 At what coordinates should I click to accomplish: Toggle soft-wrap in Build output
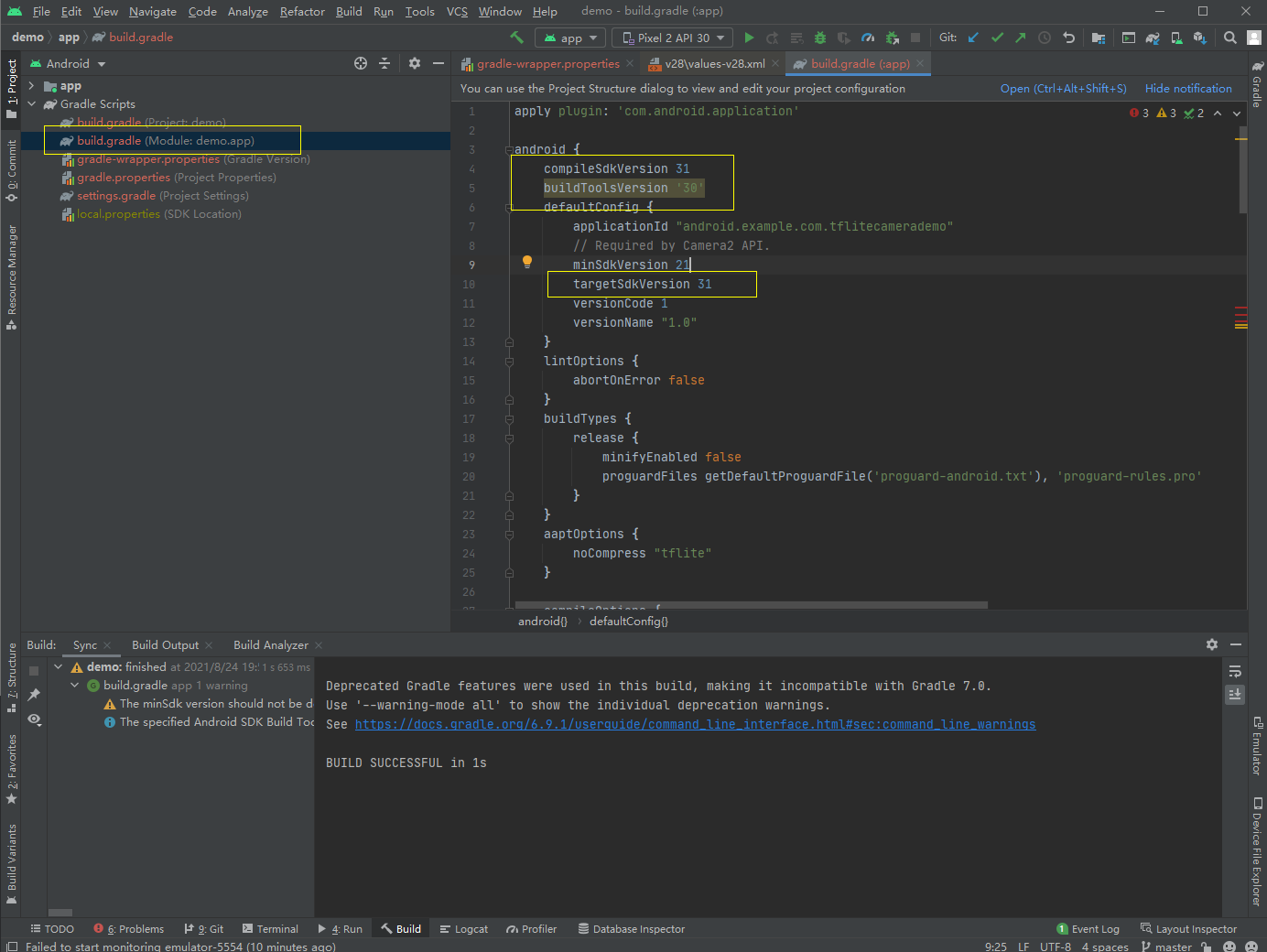click(x=1235, y=671)
